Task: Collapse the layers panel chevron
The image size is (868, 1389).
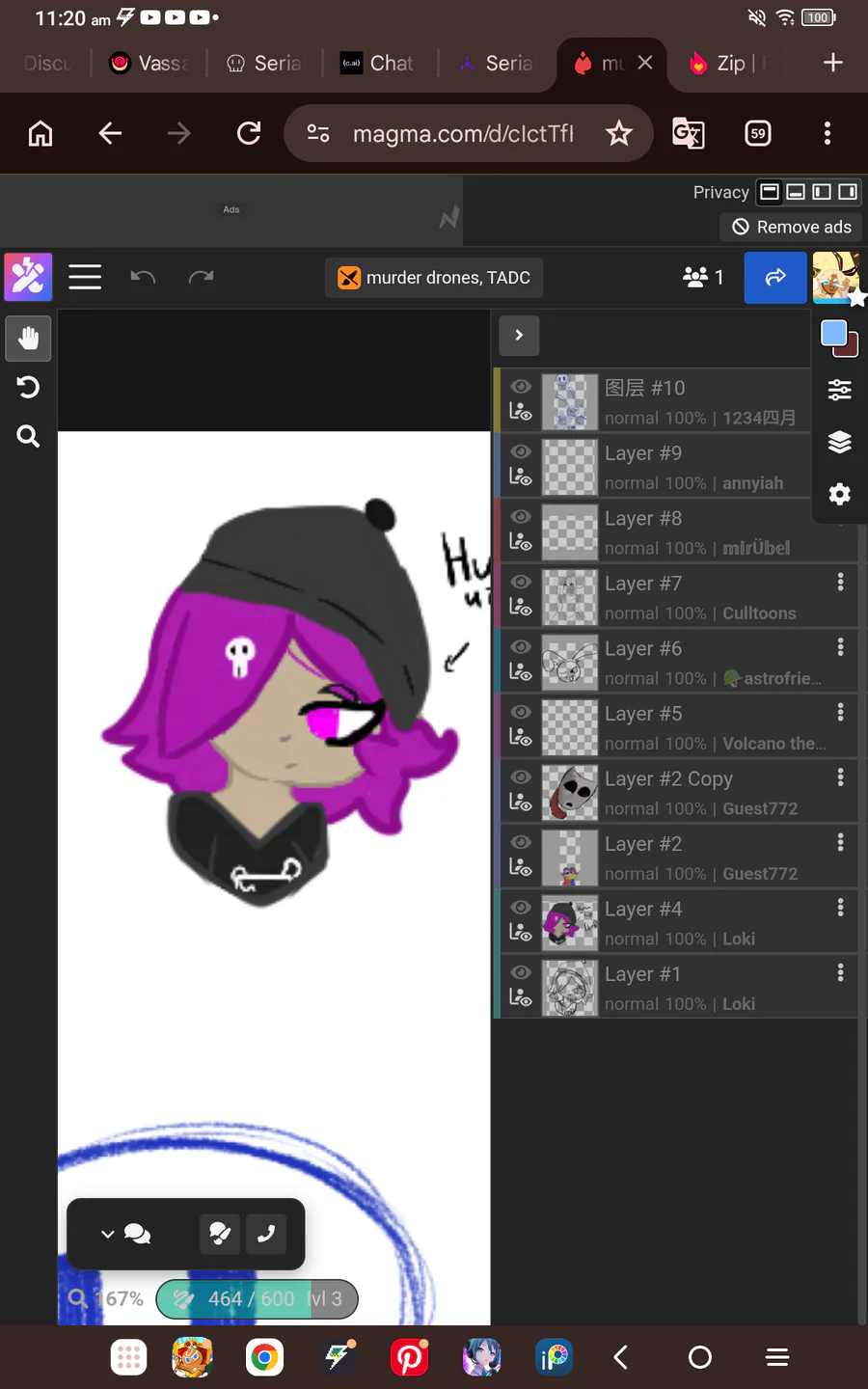Action: click(519, 336)
